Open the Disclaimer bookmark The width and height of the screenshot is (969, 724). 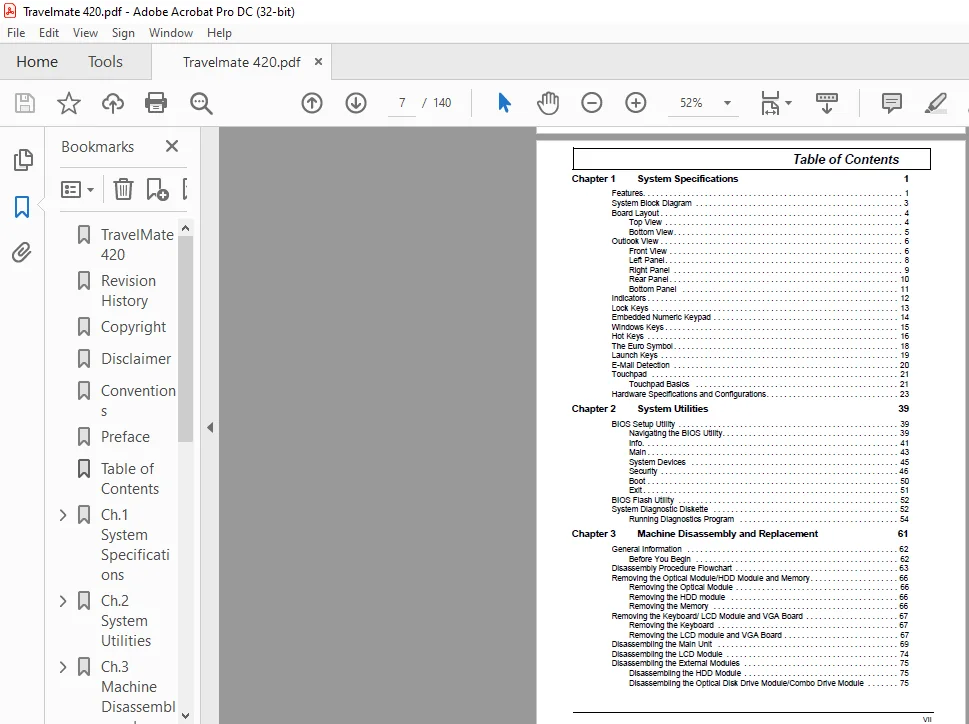pos(136,359)
